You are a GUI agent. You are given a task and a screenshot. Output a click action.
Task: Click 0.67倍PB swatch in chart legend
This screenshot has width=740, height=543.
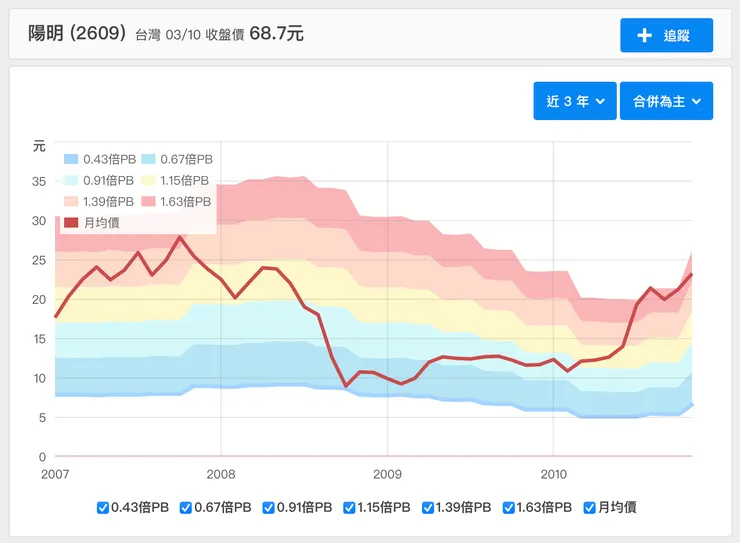pos(148,159)
